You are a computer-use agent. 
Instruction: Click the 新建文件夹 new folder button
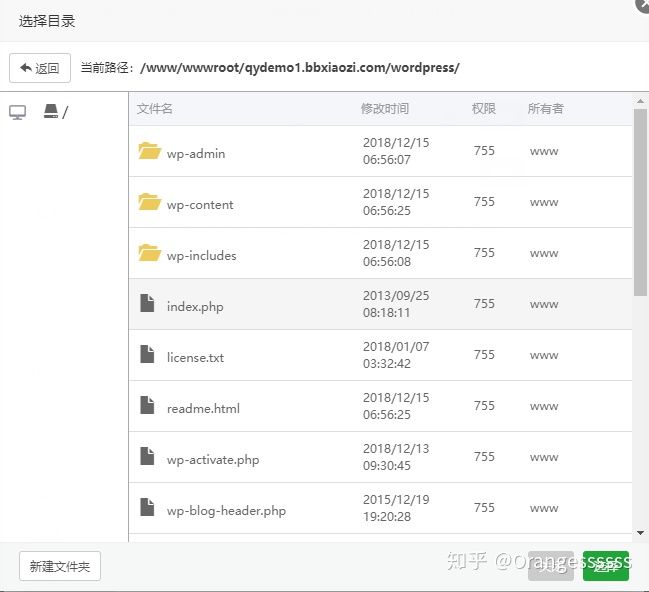(x=60, y=566)
